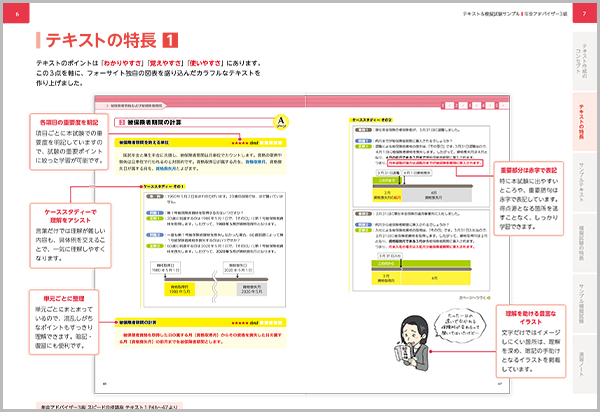Click the red word 使いやすさ
600x412 pixels.
click(x=205, y=63)
